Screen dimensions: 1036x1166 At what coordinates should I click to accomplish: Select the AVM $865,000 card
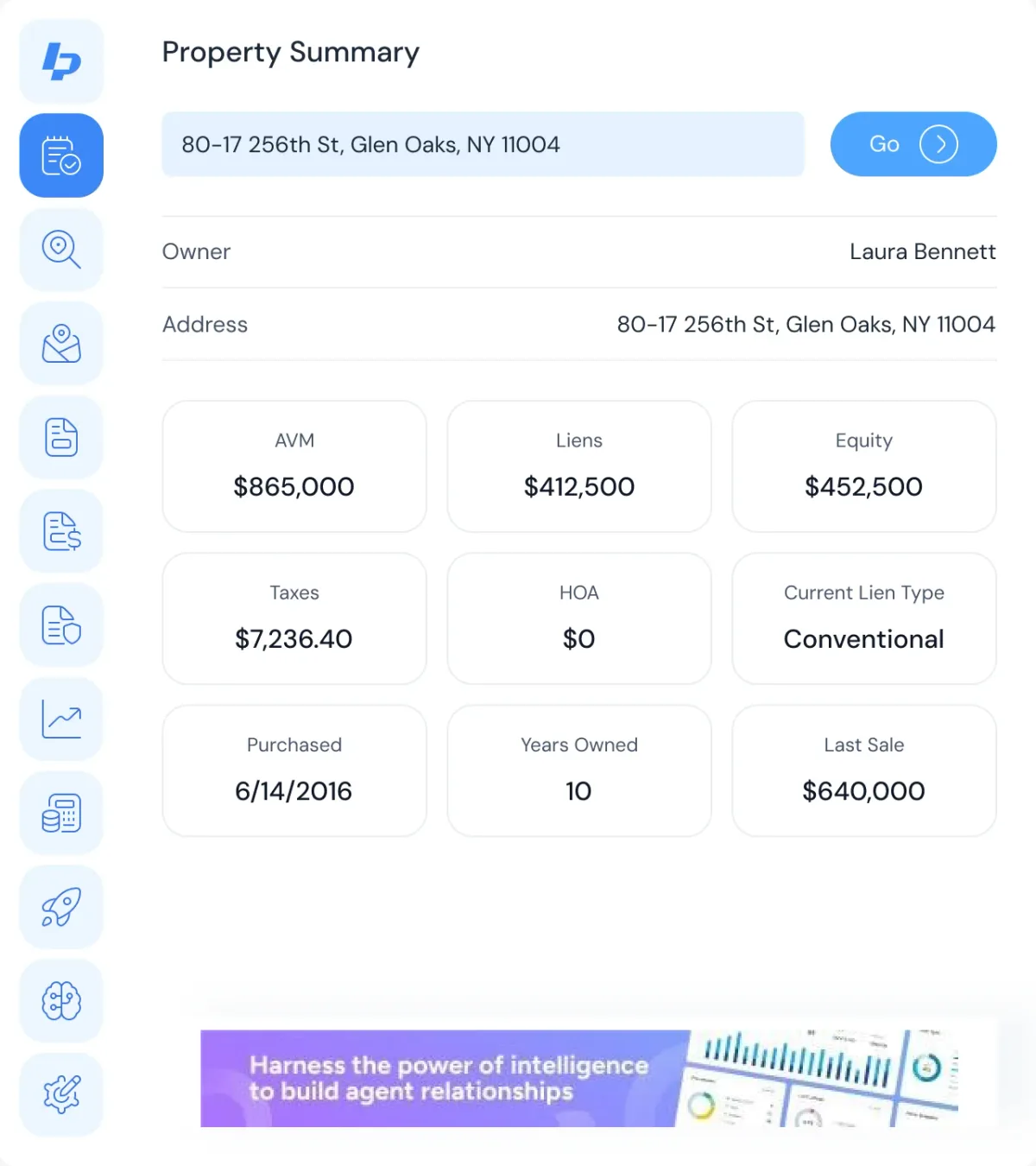tap(294, 466)
